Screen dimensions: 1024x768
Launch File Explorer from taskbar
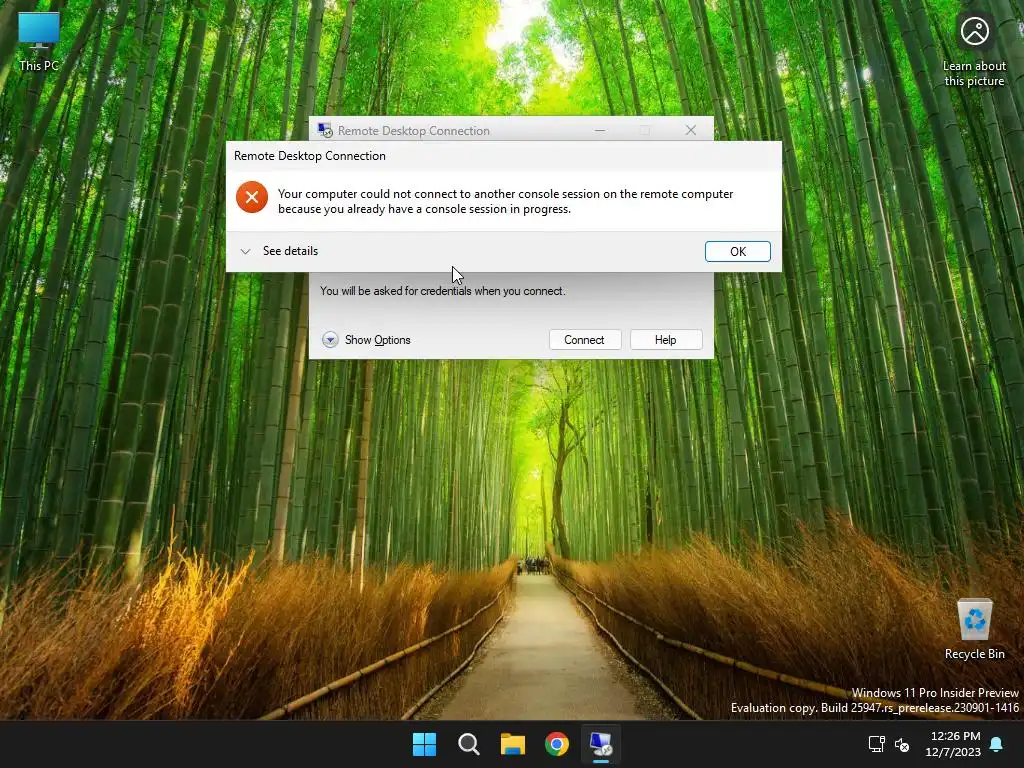(x=513, y=744)
